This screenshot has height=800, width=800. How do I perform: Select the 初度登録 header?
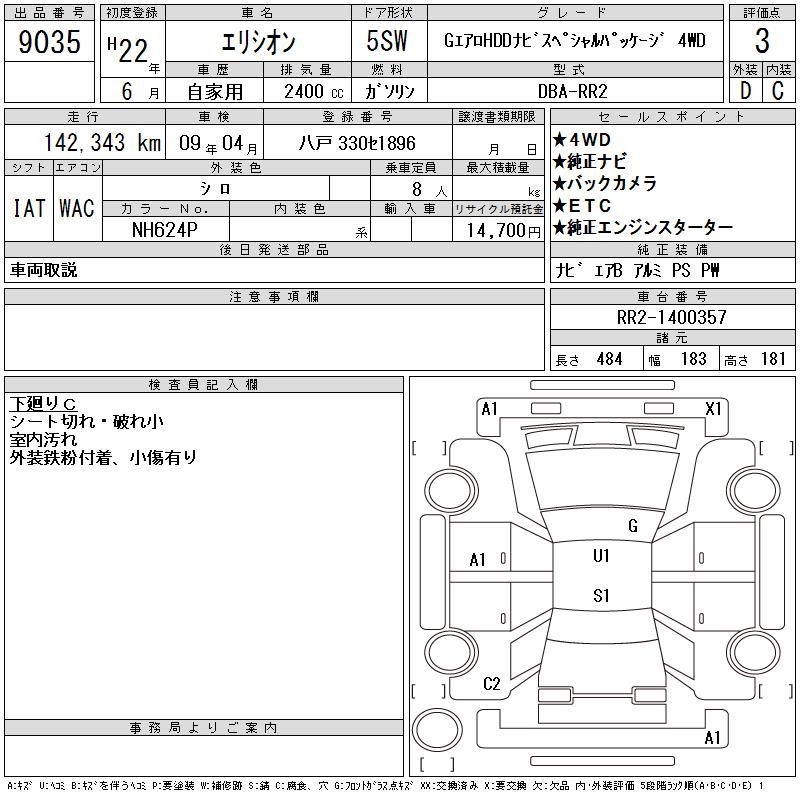pyautogui.click(x=133, y=13)
